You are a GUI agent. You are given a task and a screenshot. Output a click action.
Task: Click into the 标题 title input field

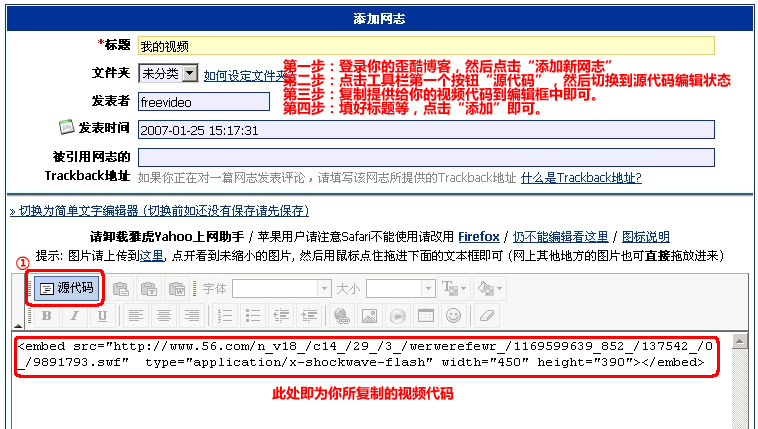425,45
